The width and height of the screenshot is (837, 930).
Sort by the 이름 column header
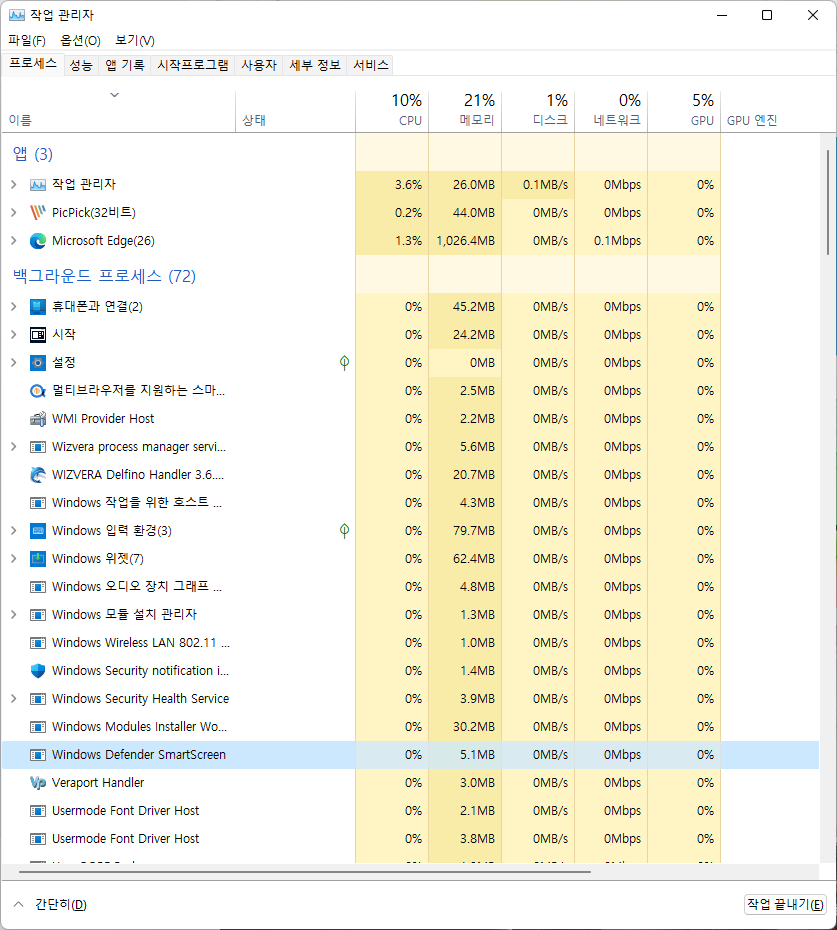(x=119, y=111)
